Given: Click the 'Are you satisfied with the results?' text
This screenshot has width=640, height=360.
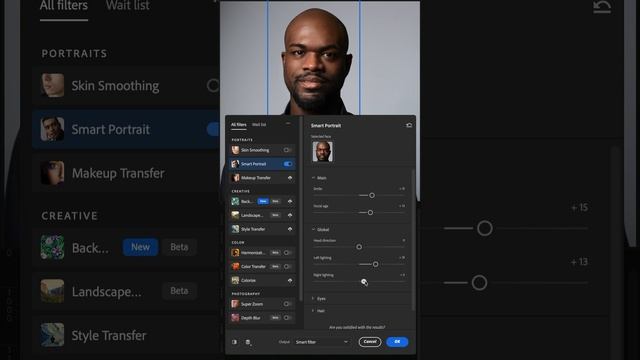Looking at the screenshot, I should tap(357, 327).
